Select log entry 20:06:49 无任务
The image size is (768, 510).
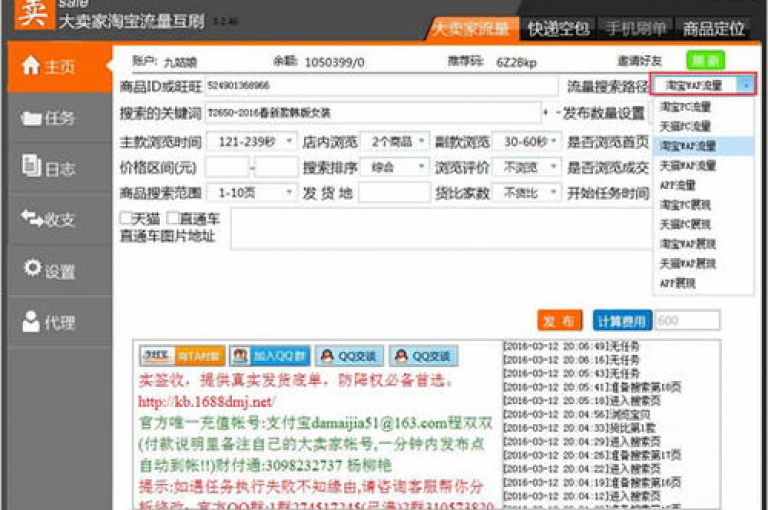(x=572, y=346)
